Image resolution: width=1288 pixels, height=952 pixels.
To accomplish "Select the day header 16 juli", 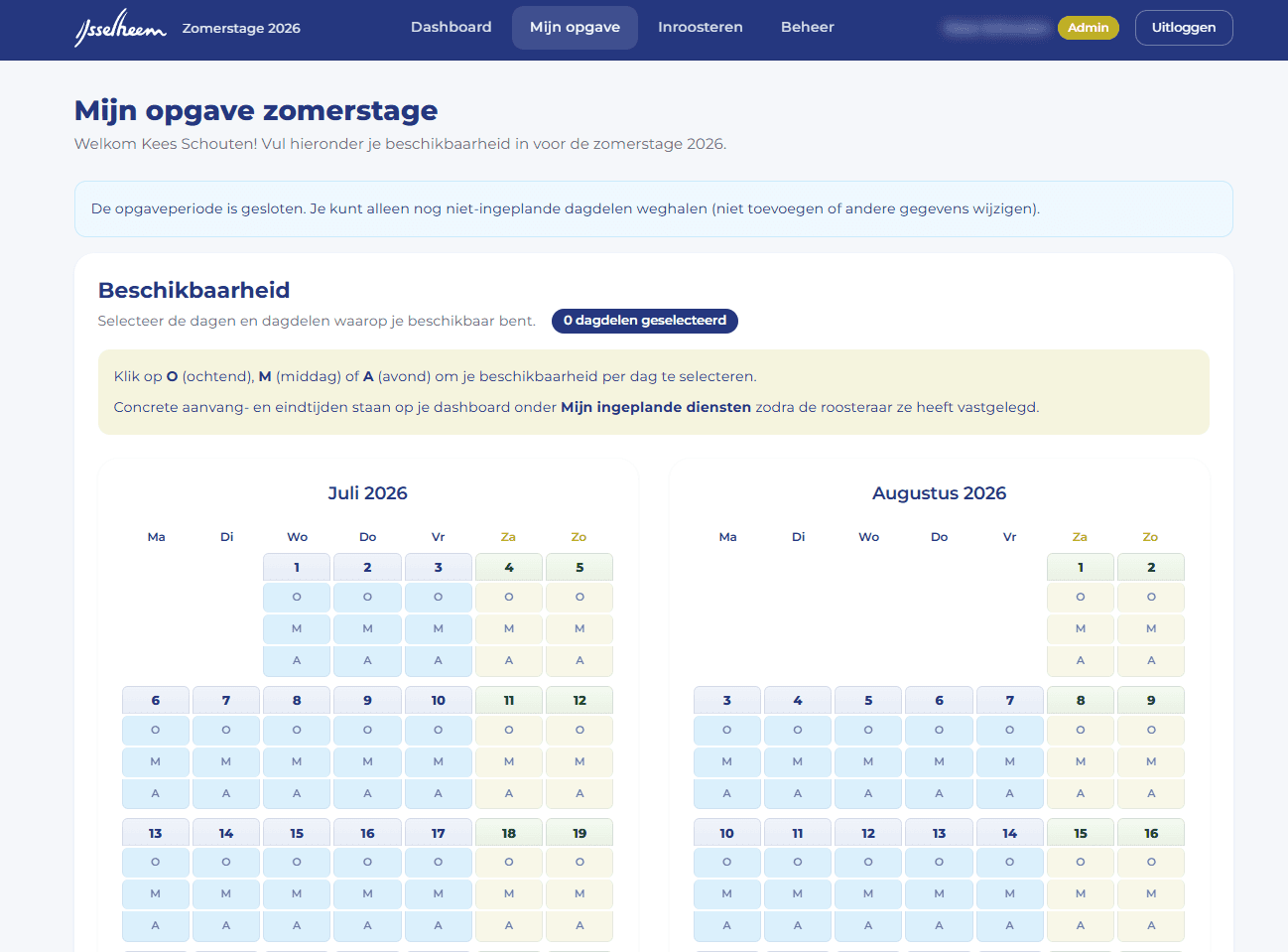I will (x=367, y=833).
